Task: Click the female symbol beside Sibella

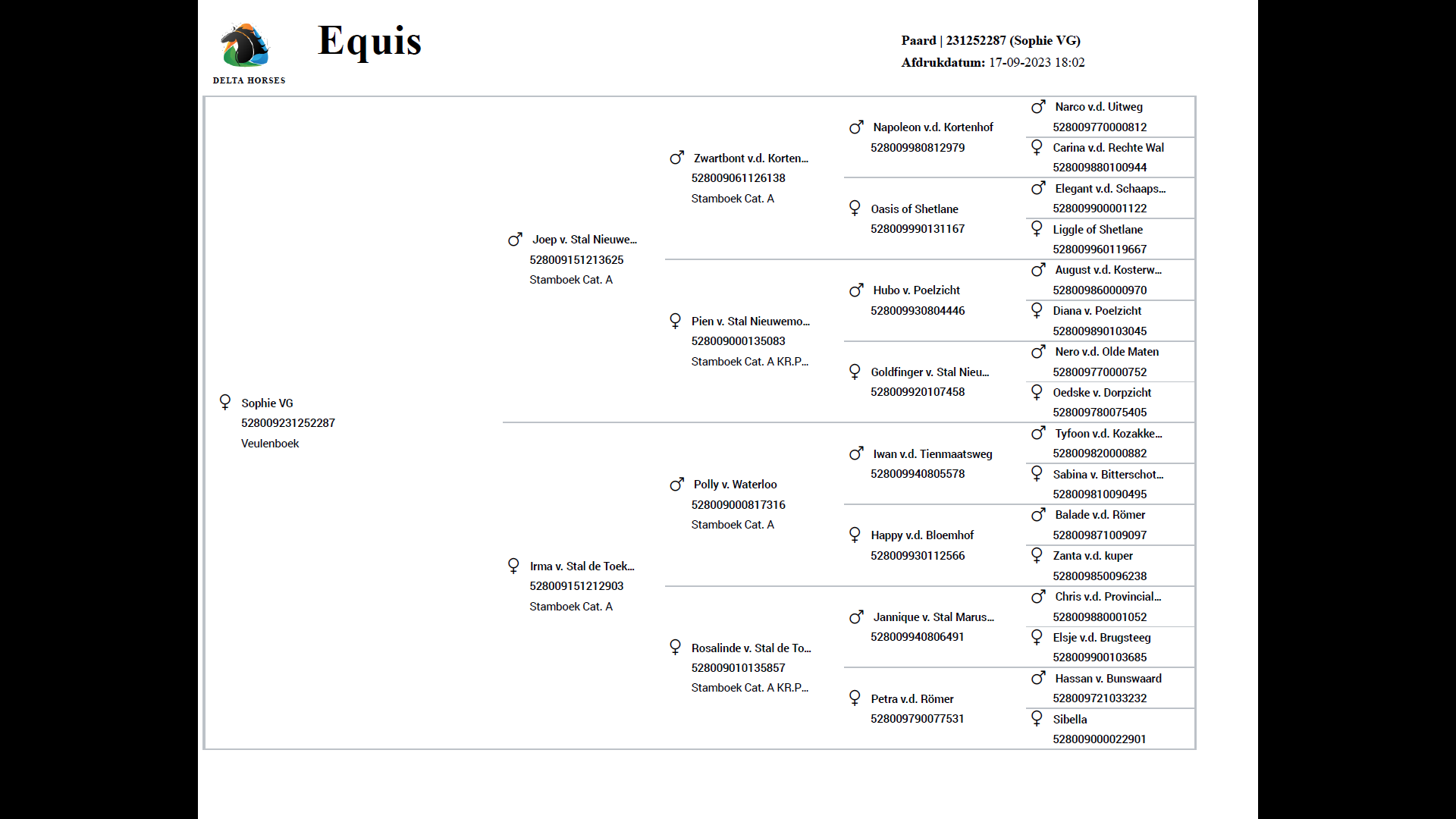Action: tap(1037, 718)
